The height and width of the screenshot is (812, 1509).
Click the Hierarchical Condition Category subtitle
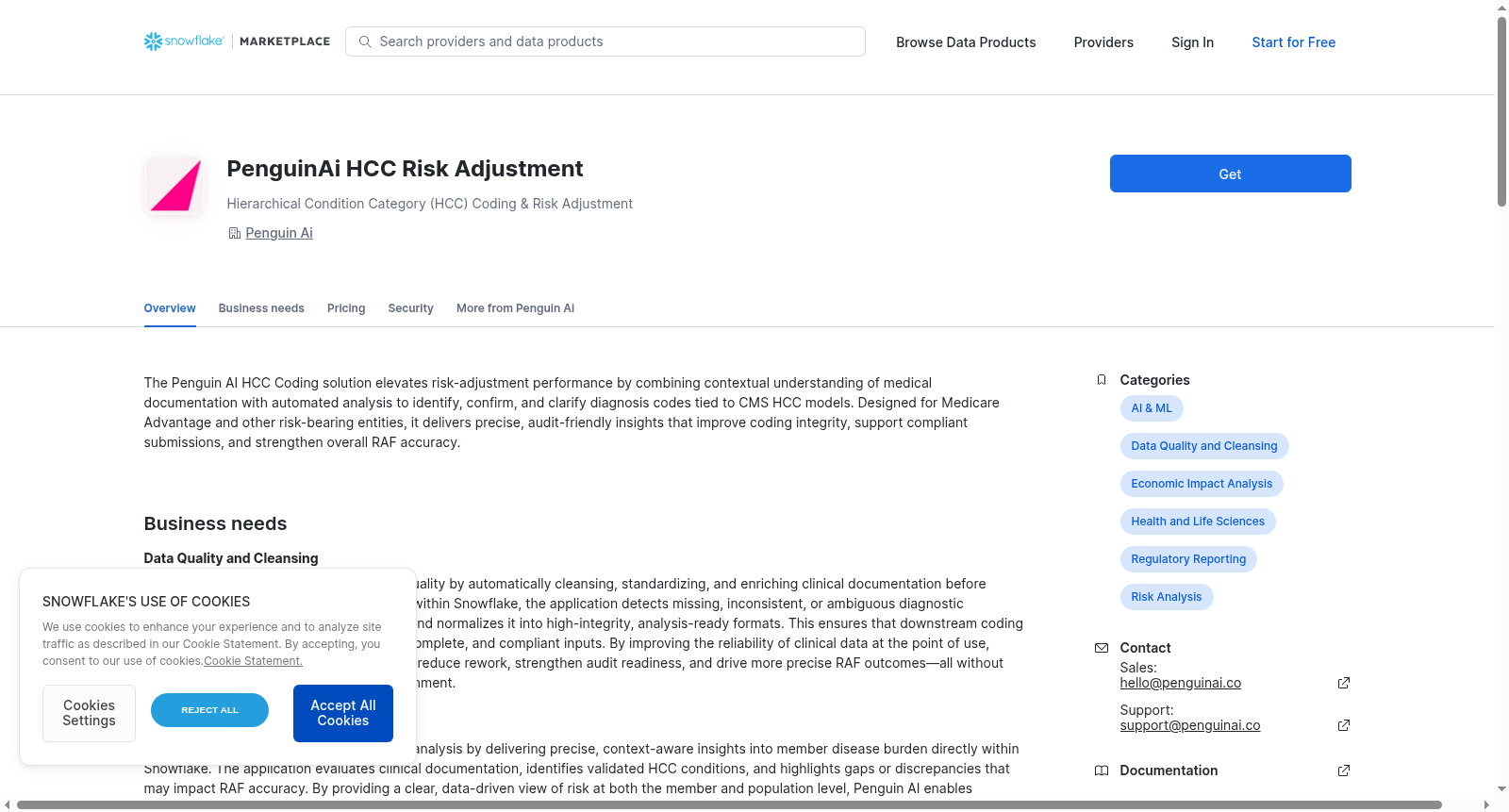point(430,204)
